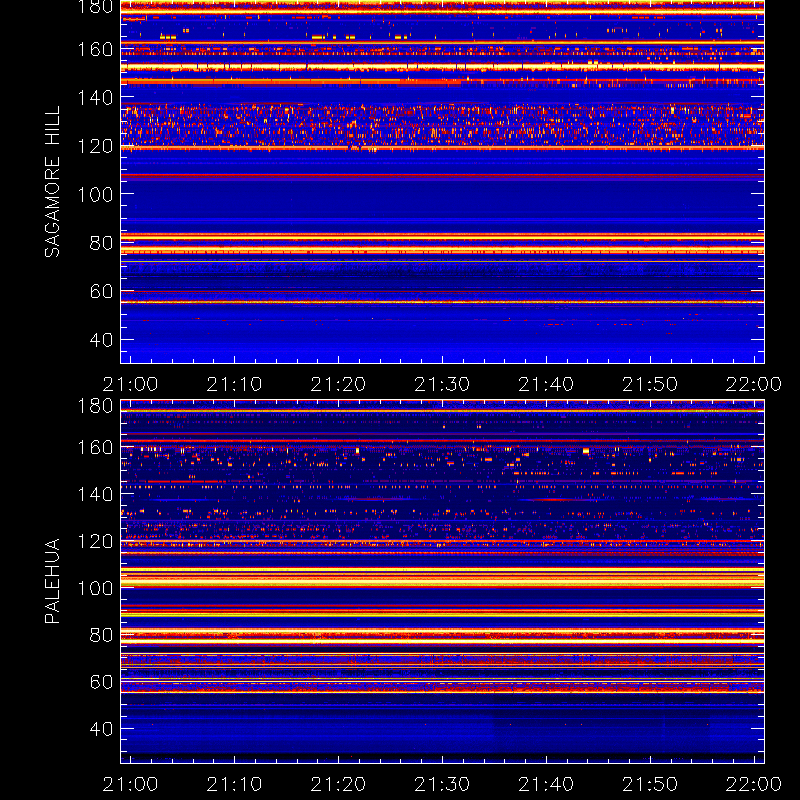Click 21:20 time label under Sagamore Hill plot
800x800 pixels.
pos(338,384)
